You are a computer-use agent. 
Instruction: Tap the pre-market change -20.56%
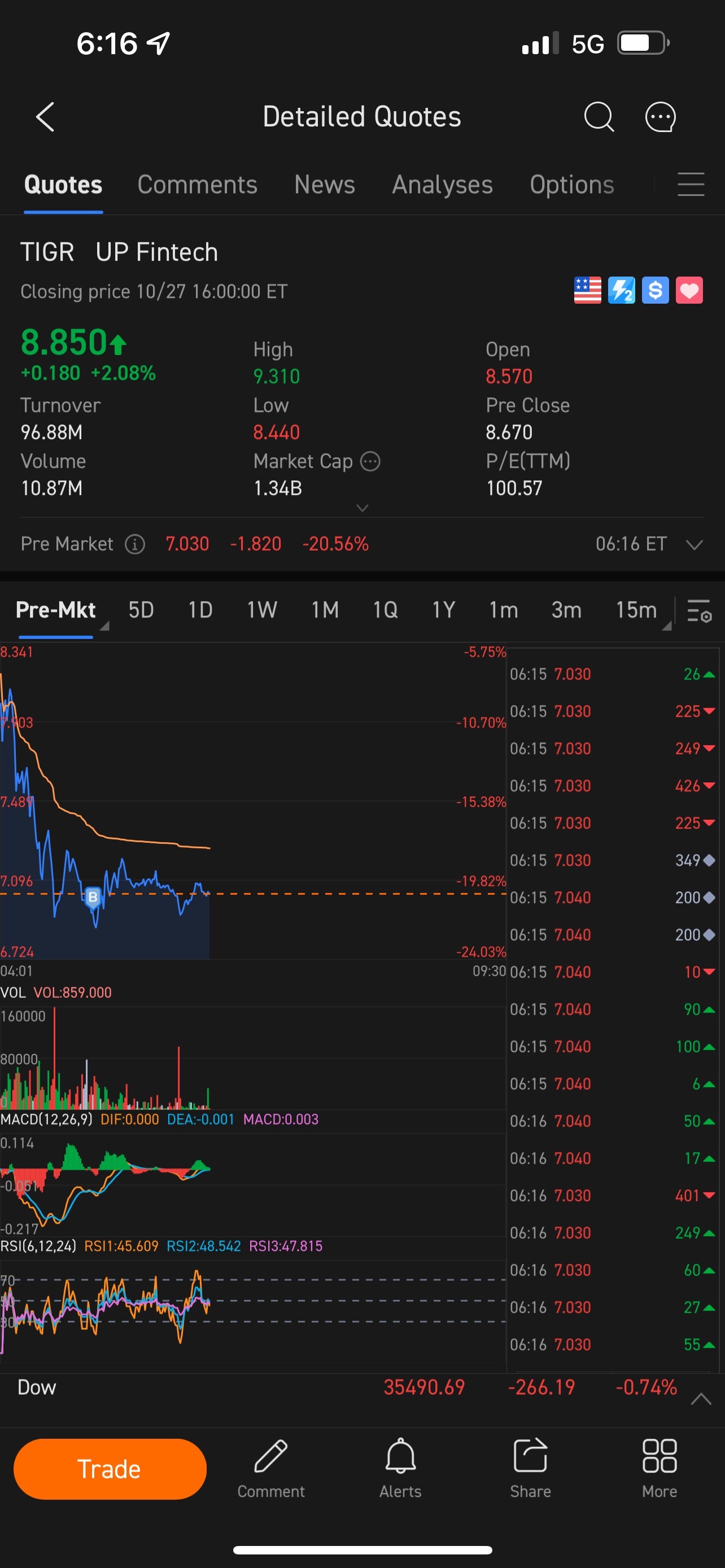(335, 544)
